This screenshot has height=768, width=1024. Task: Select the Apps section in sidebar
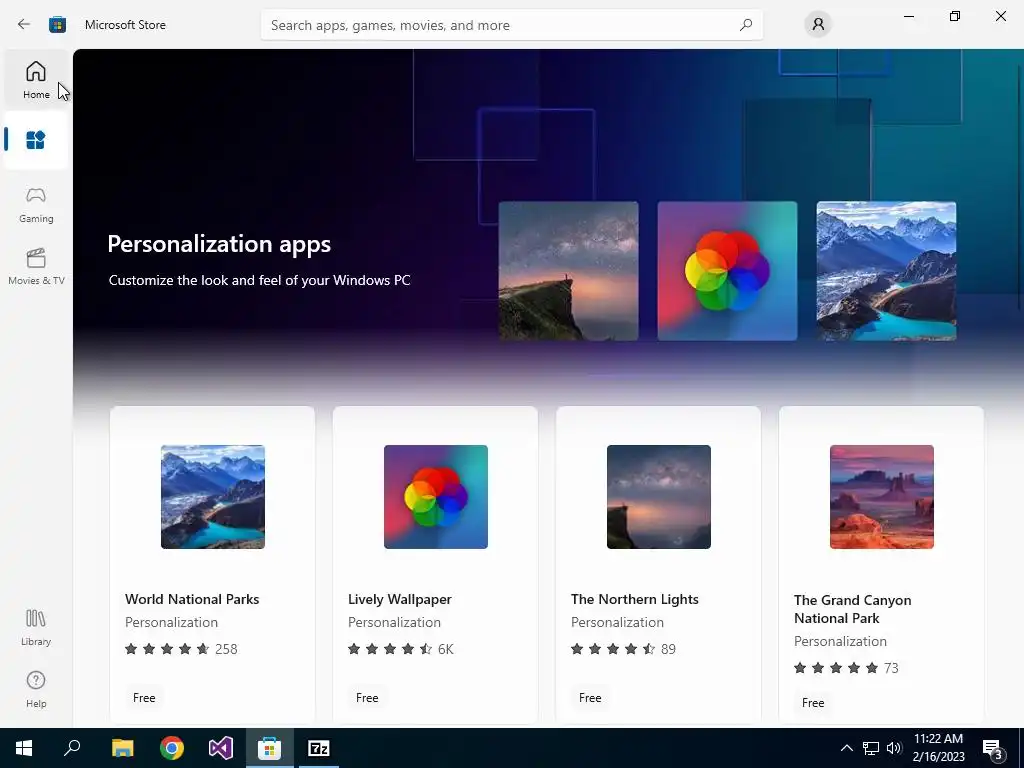pos(37,140)
